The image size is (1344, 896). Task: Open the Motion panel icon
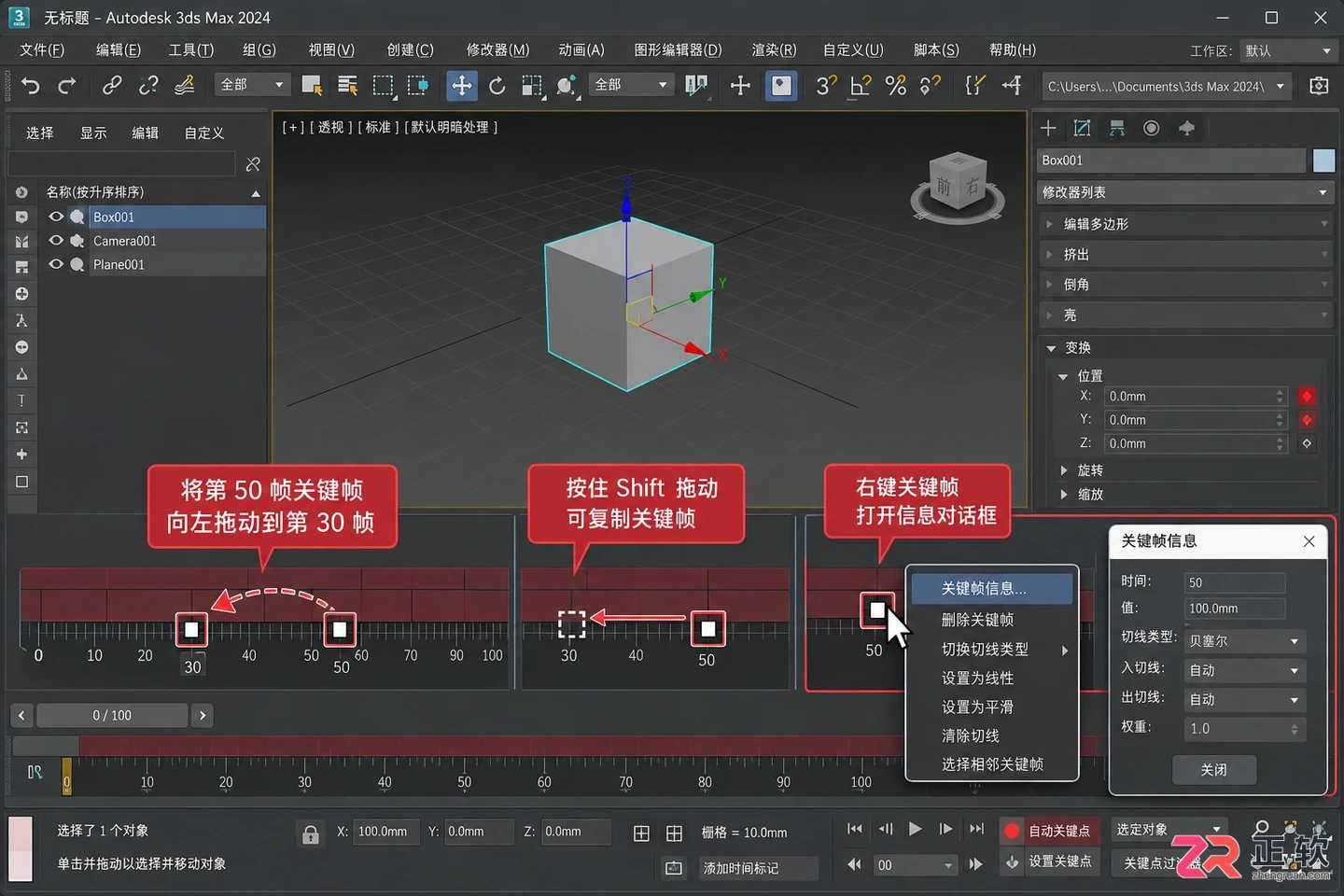coord(1152,128)
